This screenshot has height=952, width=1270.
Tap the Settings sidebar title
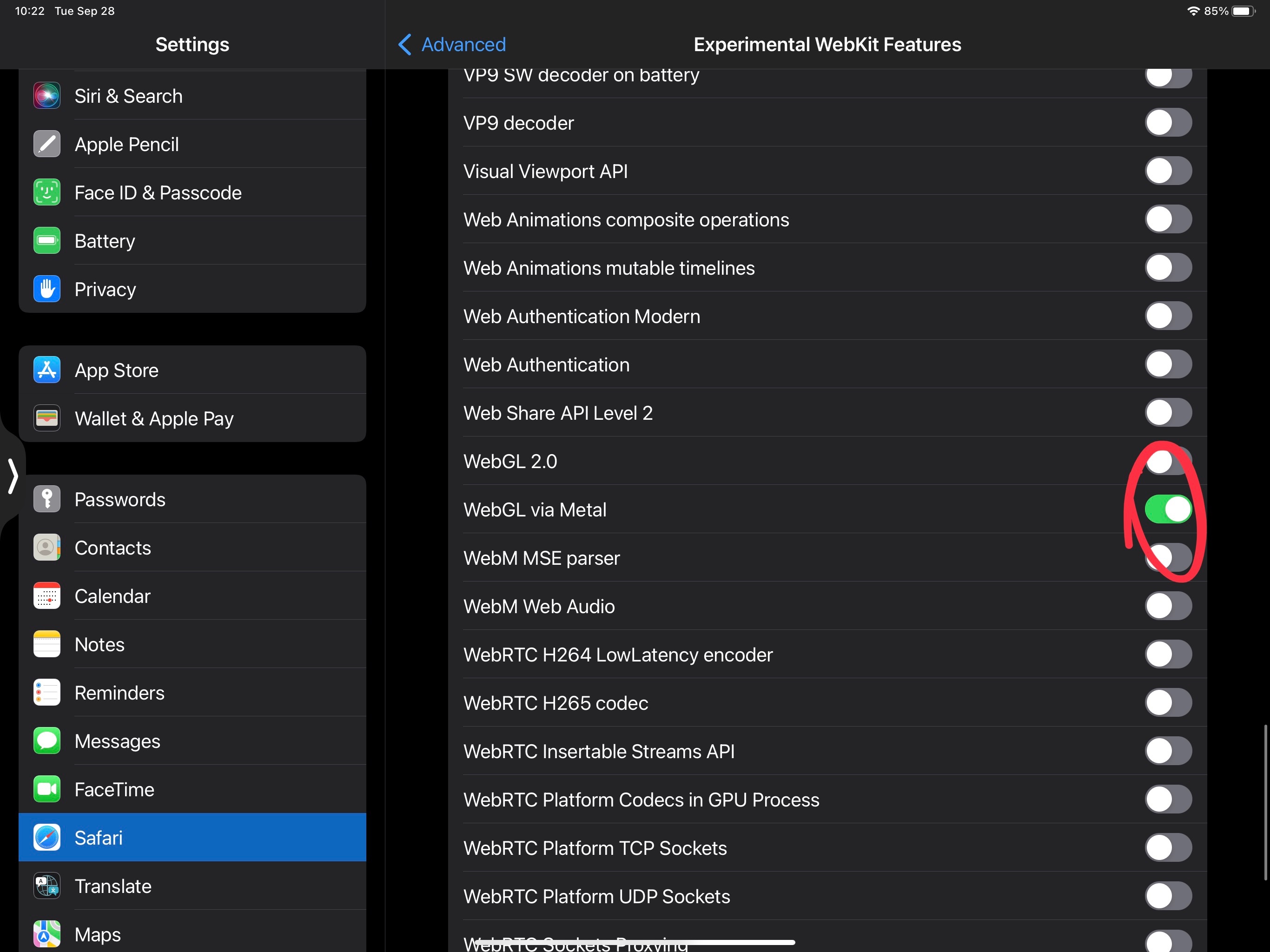(x=192, y=44)
